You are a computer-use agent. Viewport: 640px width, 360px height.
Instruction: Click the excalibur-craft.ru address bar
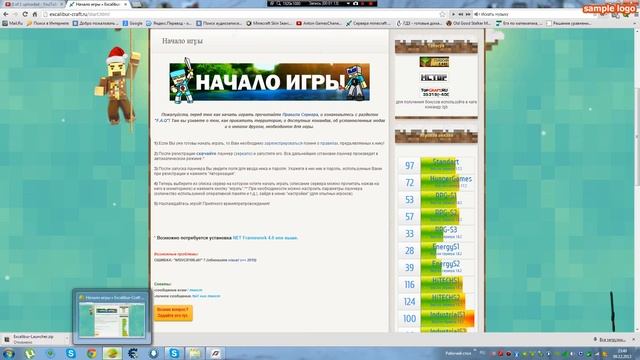(241, 14)
